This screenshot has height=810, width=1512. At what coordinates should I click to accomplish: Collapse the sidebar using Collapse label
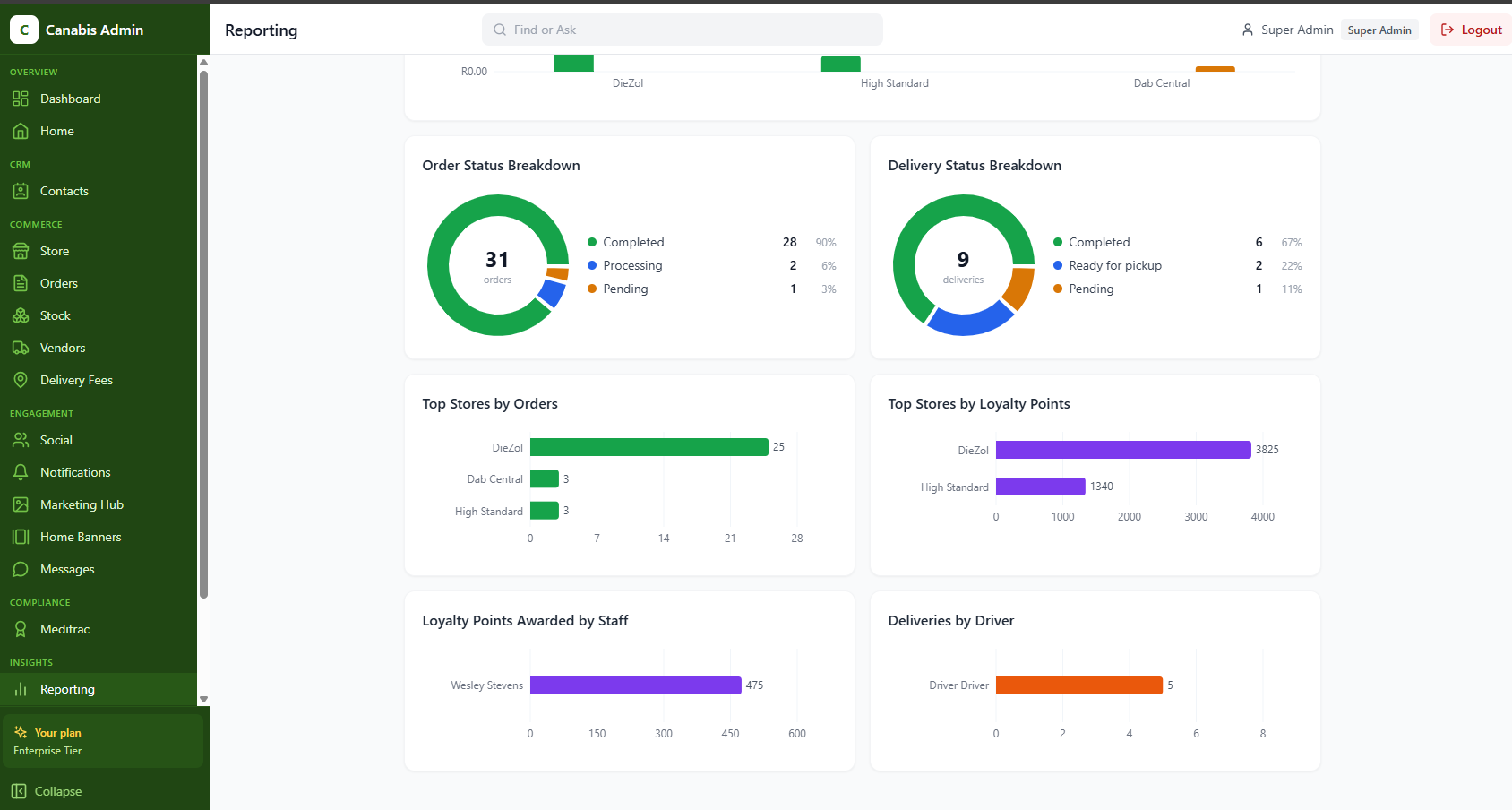coord(58,791)
